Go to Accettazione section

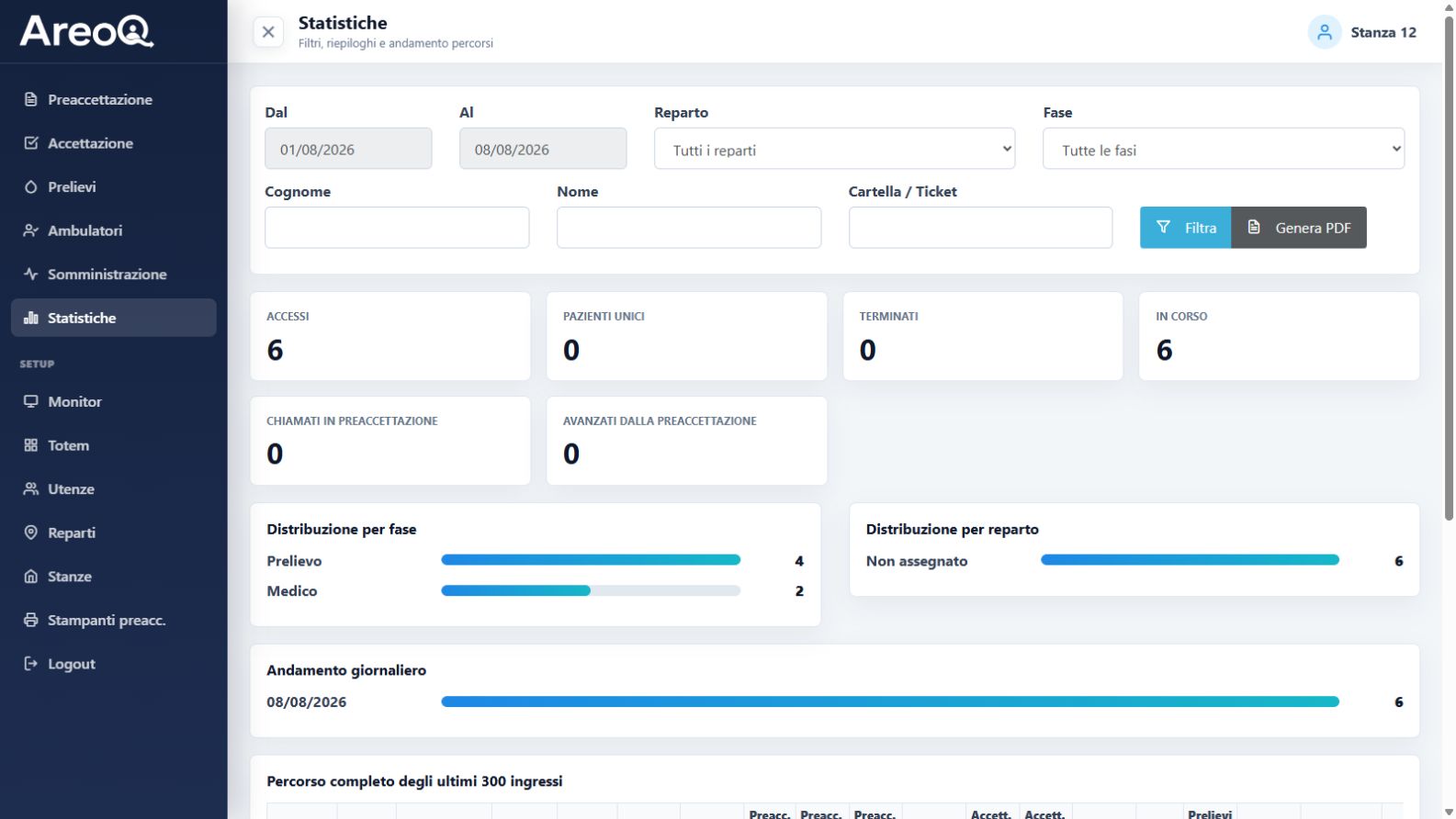[114, 143]
